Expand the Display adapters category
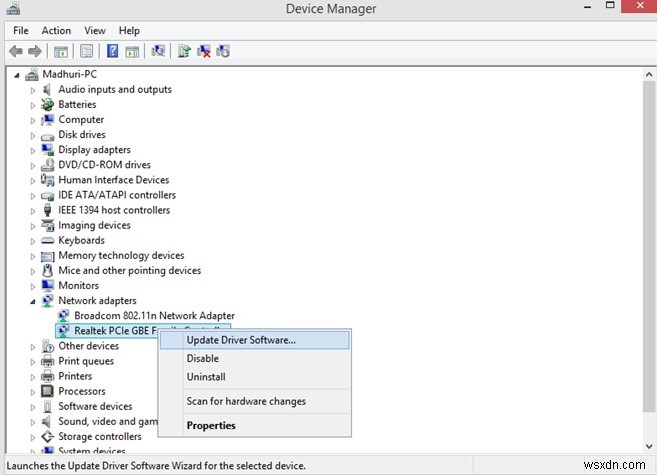 coord(33,150)
